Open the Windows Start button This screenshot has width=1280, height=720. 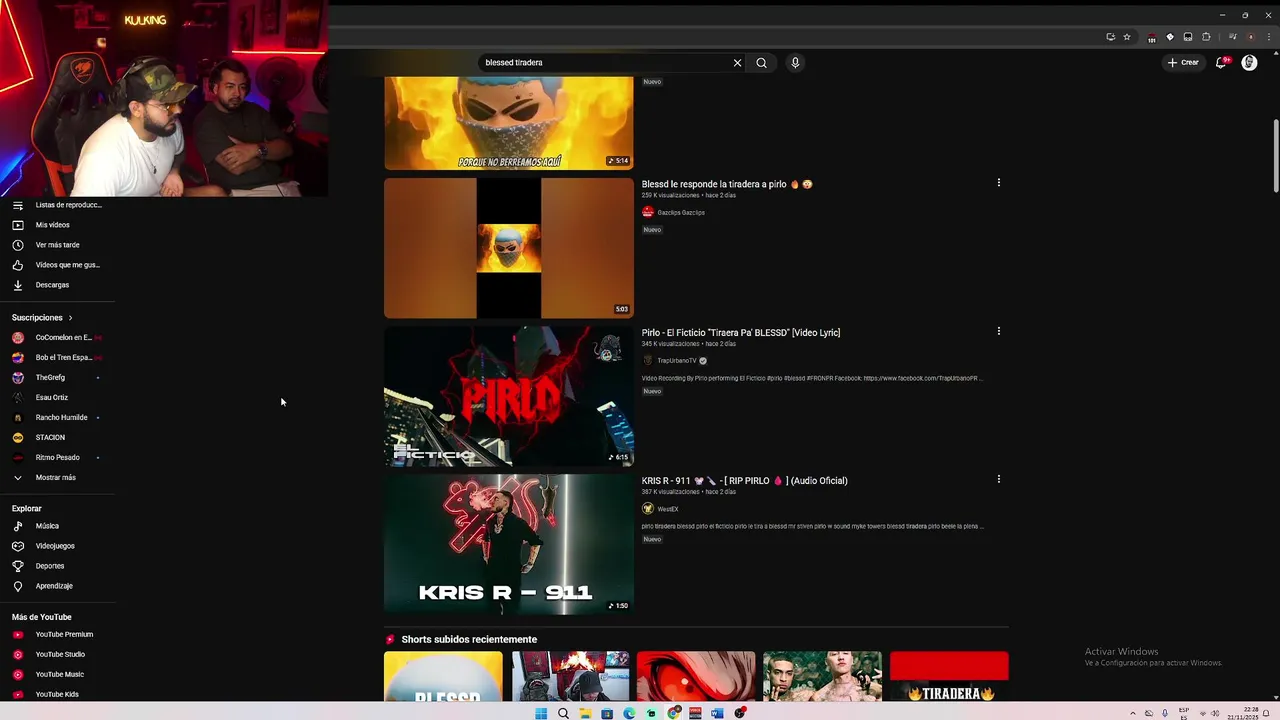point(541,713)
